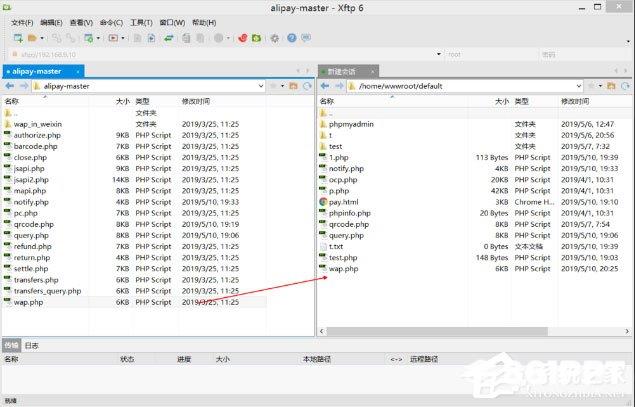Go forward in the remote /home/wwwroot/default pane
Screen dimensions: 635x407
click(339, 86)
